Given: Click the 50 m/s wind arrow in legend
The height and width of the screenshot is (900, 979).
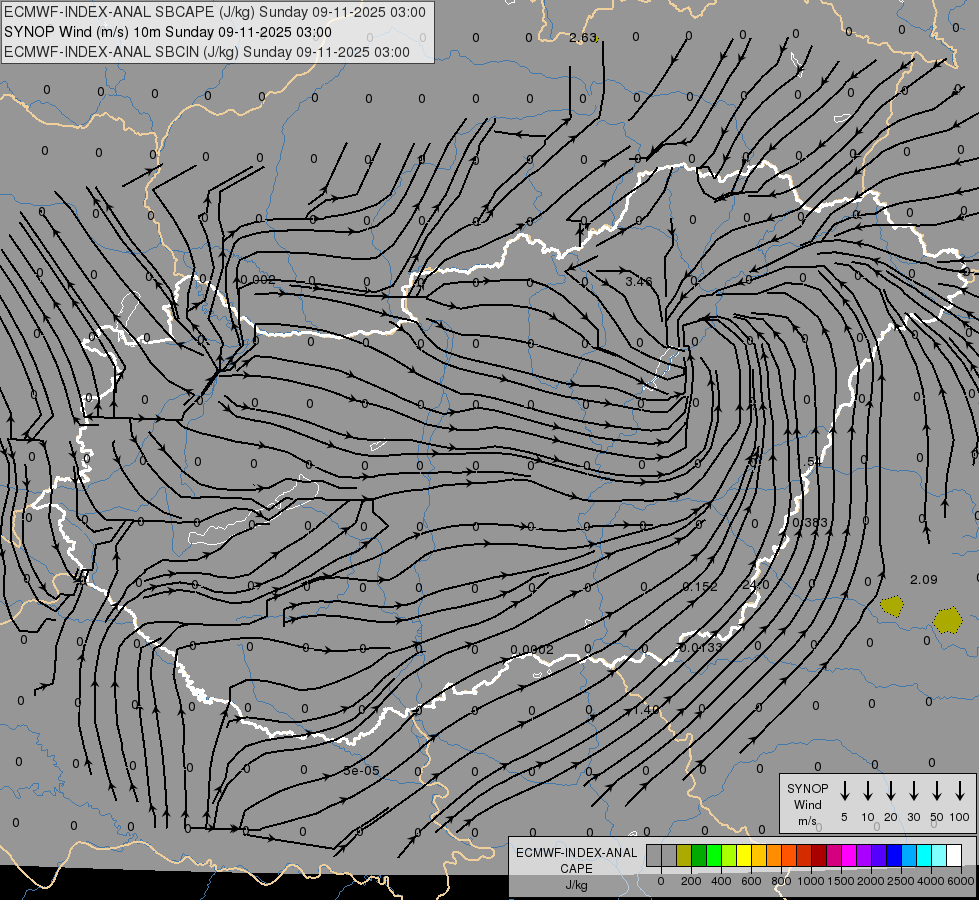Looking at the screenshot, I should [937, 791].
